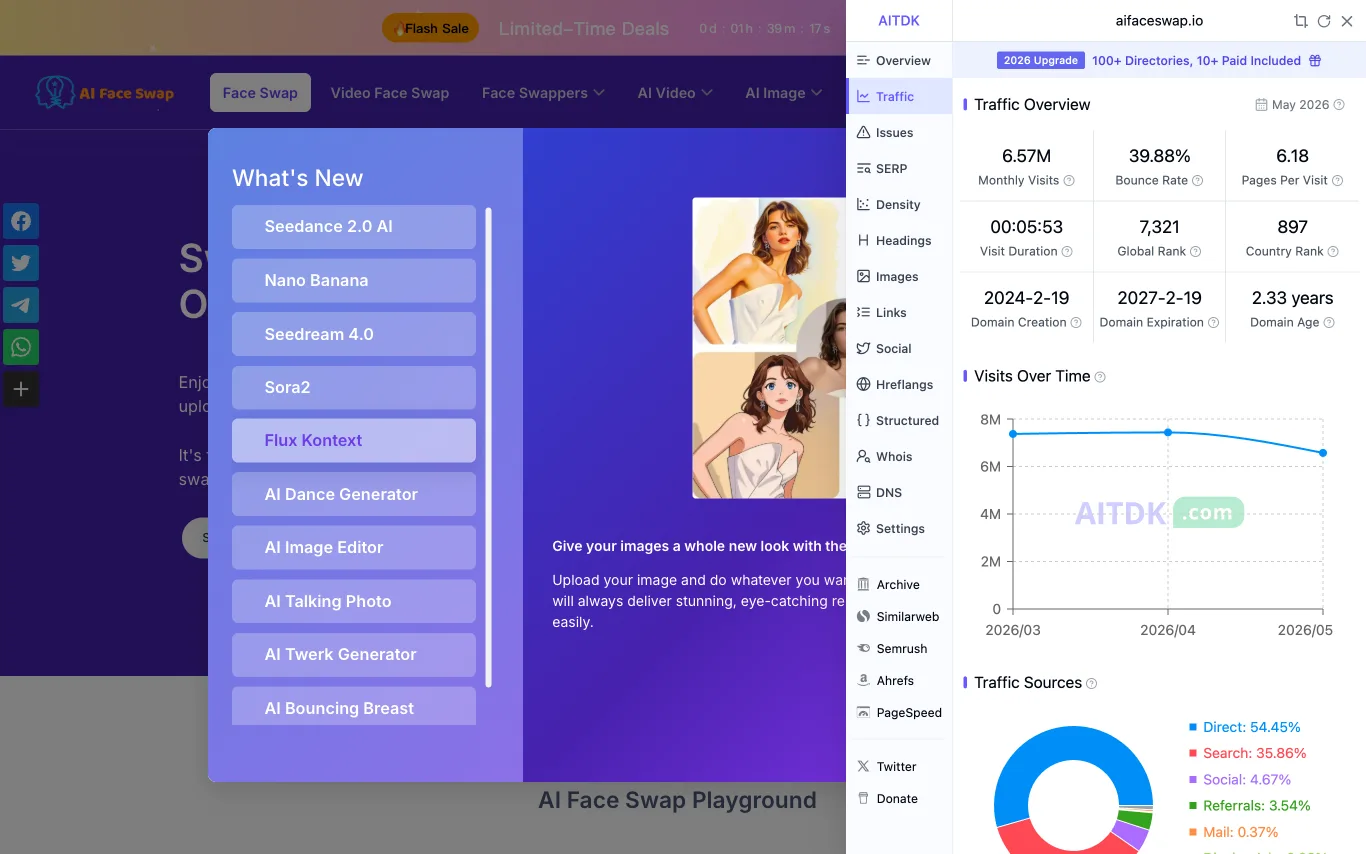Click the Search 35.86% legend entry
1366x854 pixels.
coord(1247,753)
